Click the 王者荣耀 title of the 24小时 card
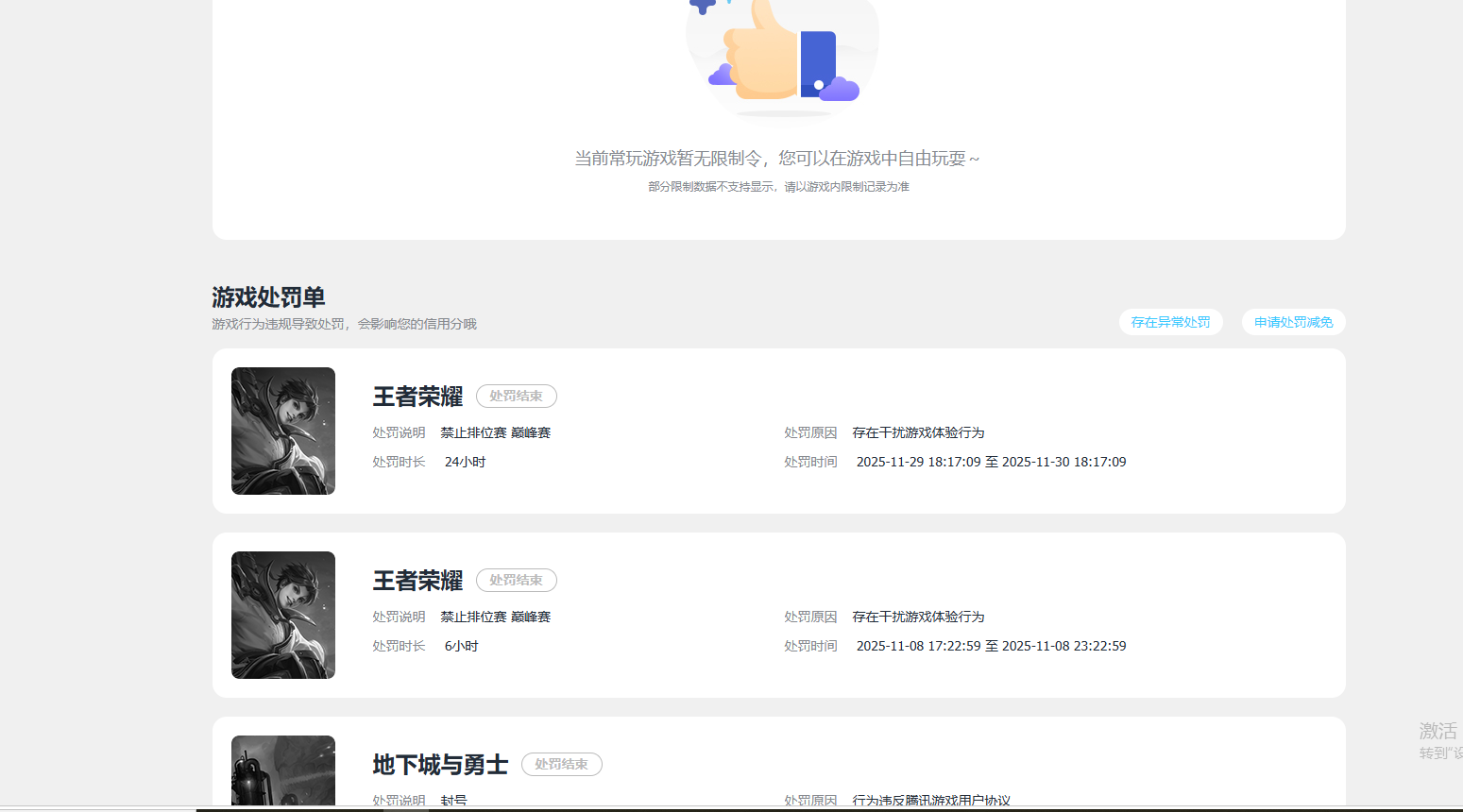 (417, 397)
